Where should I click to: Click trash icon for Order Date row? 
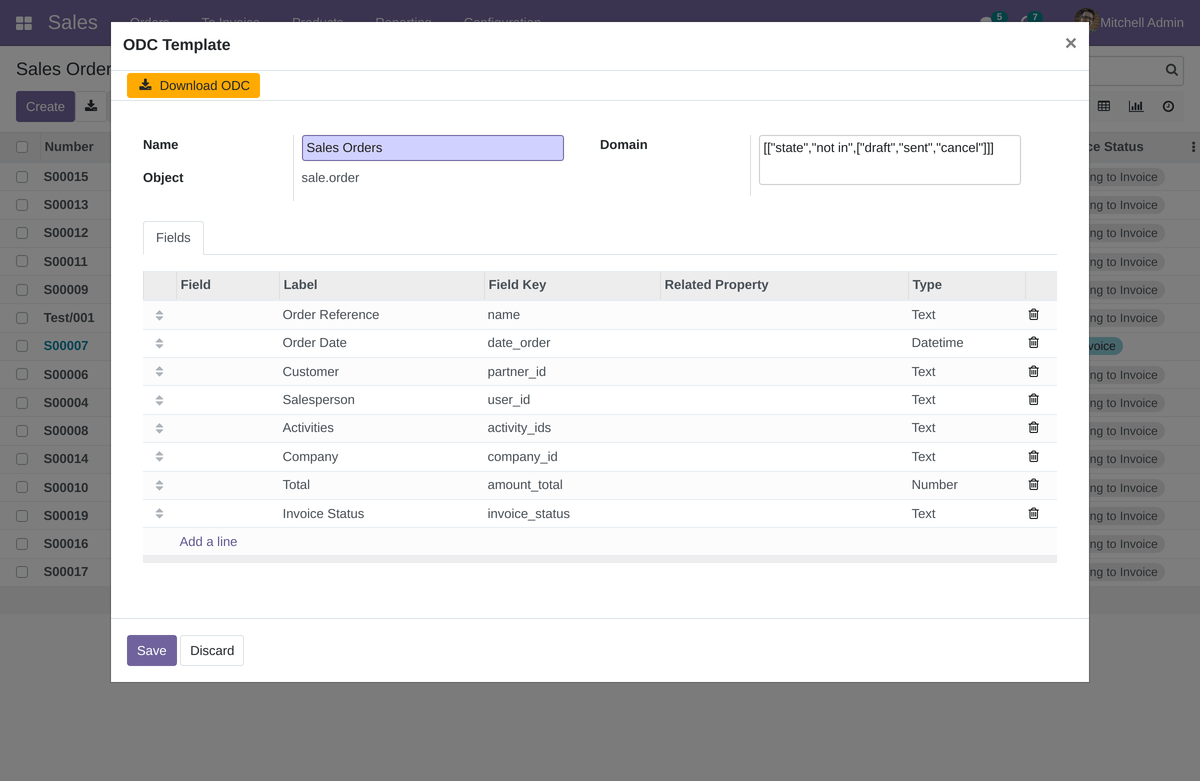click(x=1033, y=342)
